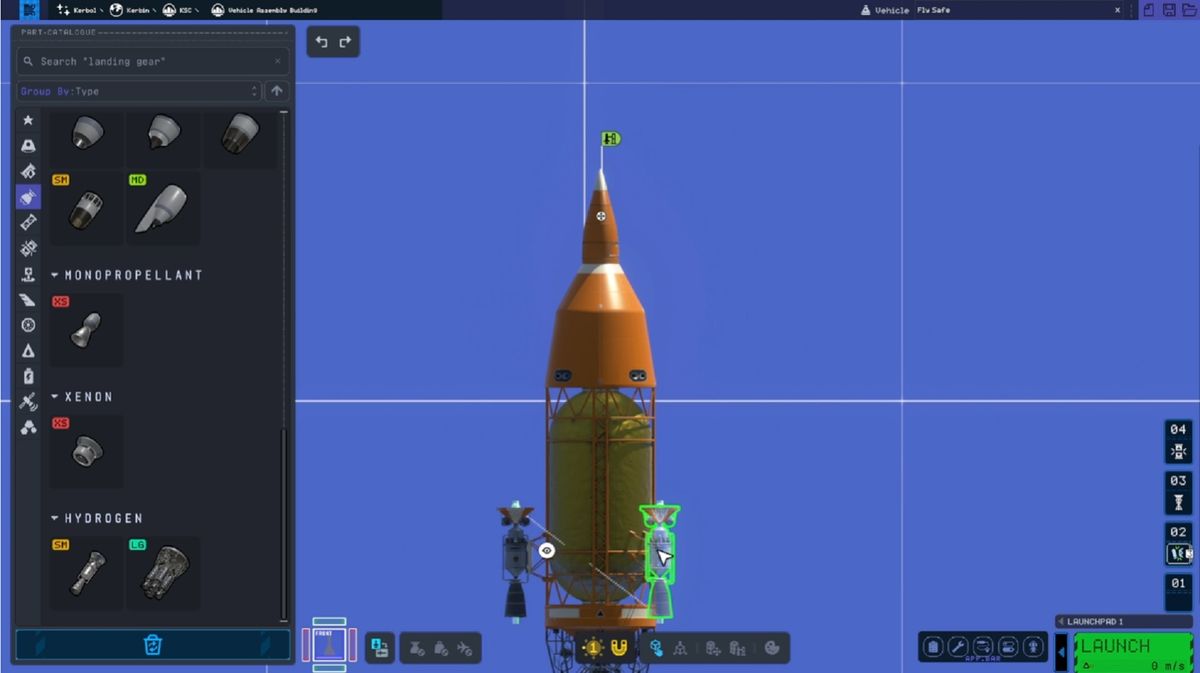
Task: Click the part search field showing landing gear
Action: click(x=150, y=61)
